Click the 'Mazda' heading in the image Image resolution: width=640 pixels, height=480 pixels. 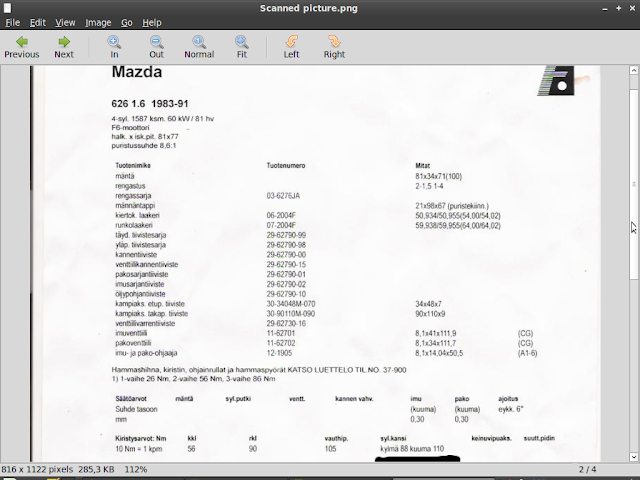tap(137, 72)
